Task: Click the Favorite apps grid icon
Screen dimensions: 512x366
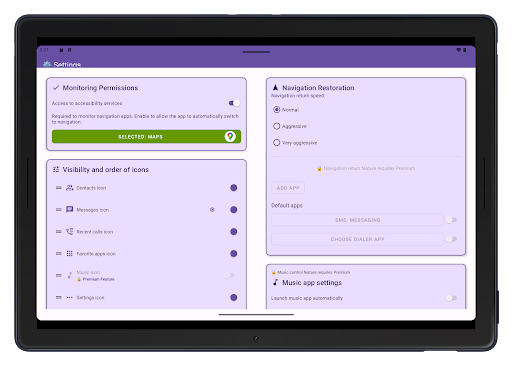Action: [69, 253]
